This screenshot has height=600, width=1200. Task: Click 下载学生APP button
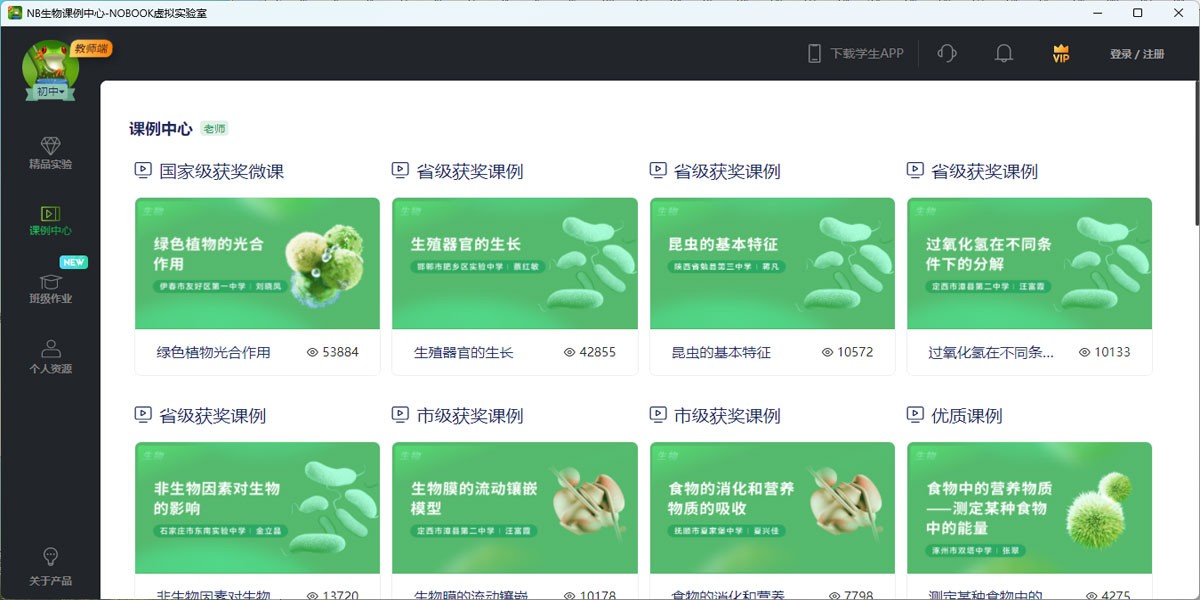pyautogui.click(x=866, y=54)
